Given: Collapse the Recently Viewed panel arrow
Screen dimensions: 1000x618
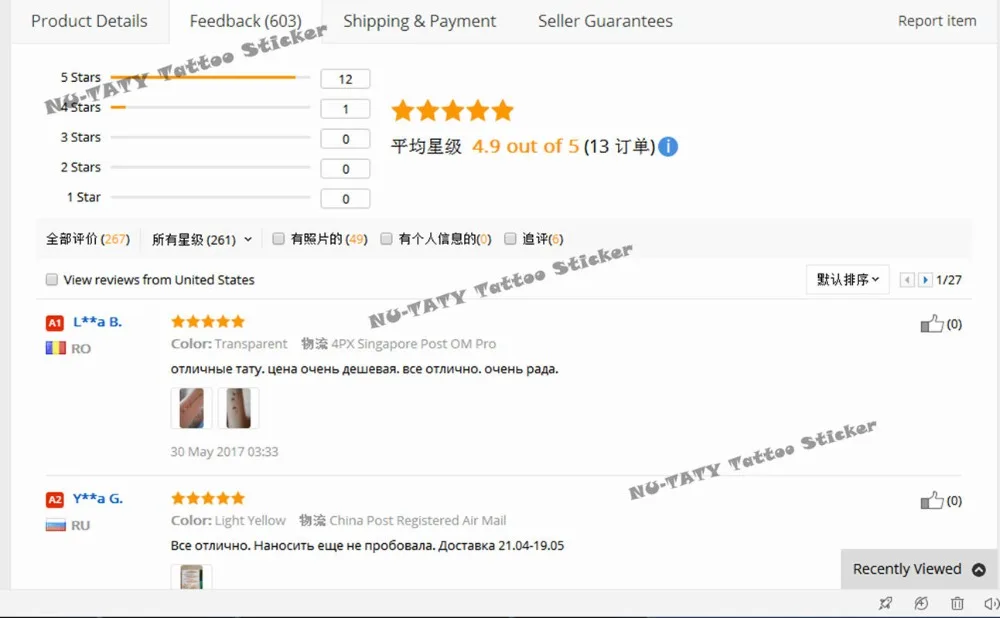Looking at the screenshot, I should click(x=979, y=570).
